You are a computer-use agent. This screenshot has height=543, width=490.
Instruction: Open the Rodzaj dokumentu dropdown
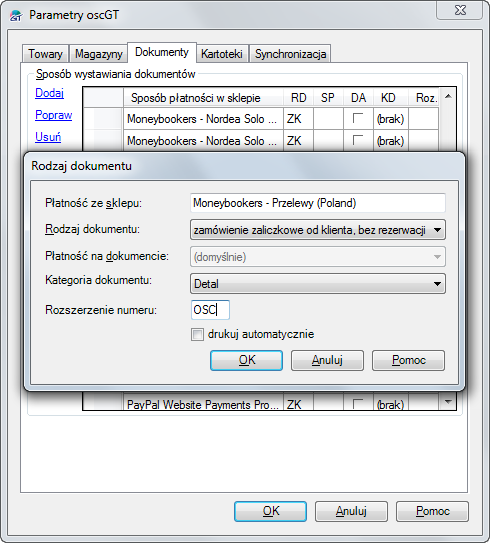(x=318, y=230)
